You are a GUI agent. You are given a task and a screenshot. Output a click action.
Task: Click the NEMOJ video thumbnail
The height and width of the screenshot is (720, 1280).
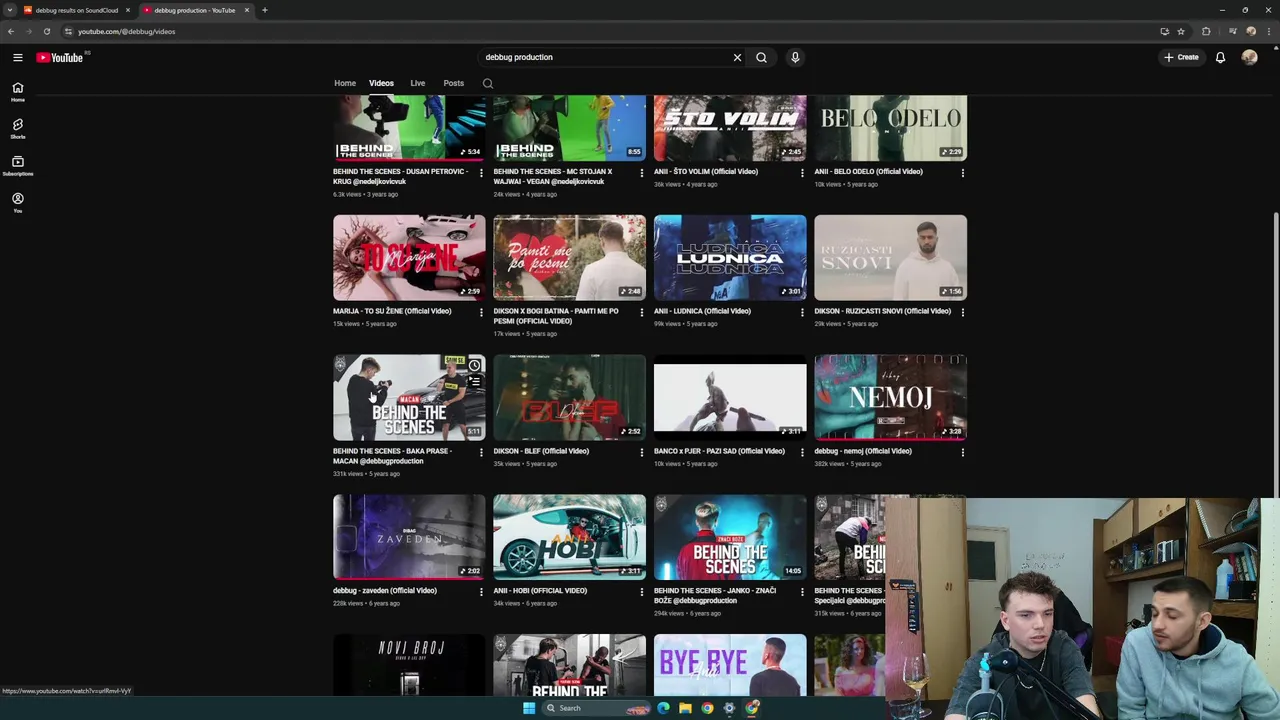(890, 397)
